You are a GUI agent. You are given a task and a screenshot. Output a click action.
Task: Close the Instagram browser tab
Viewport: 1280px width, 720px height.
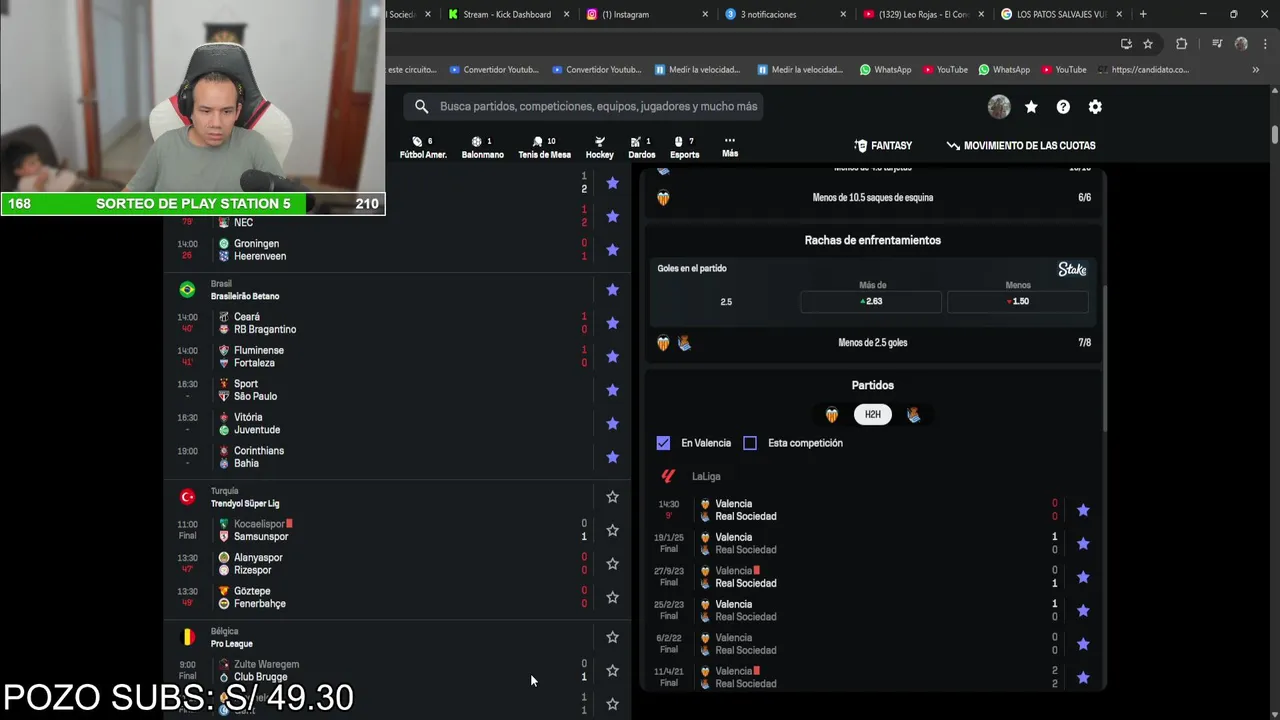(x=705, y=14)
